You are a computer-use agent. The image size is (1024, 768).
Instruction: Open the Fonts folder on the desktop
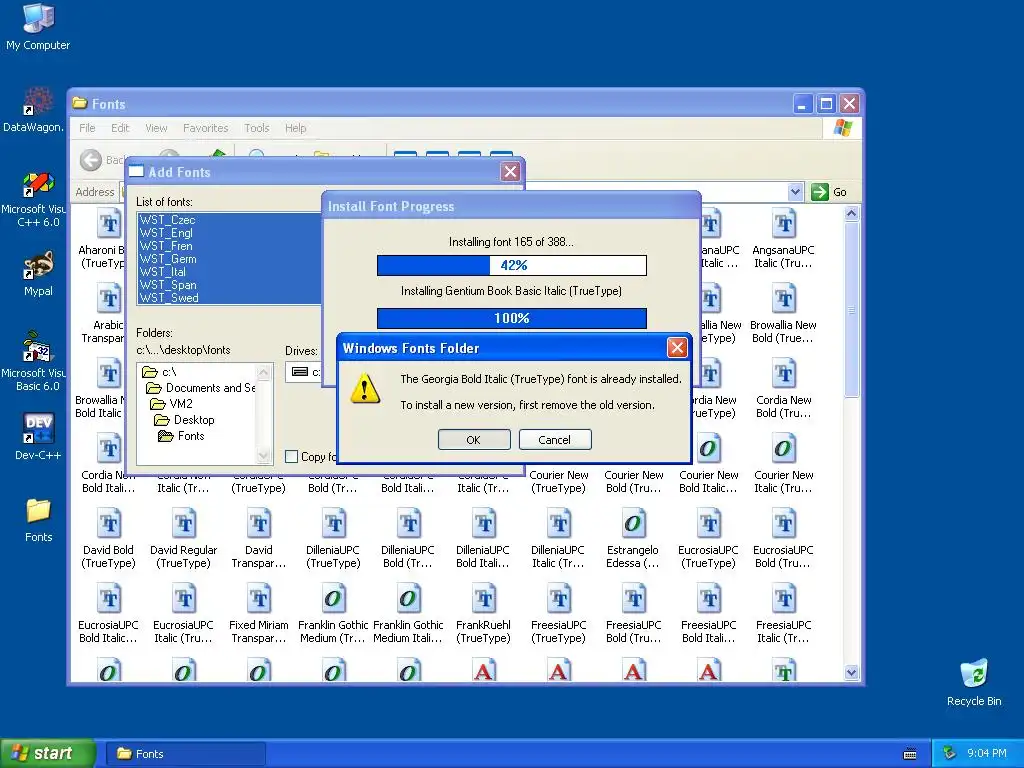coord(38,520)
